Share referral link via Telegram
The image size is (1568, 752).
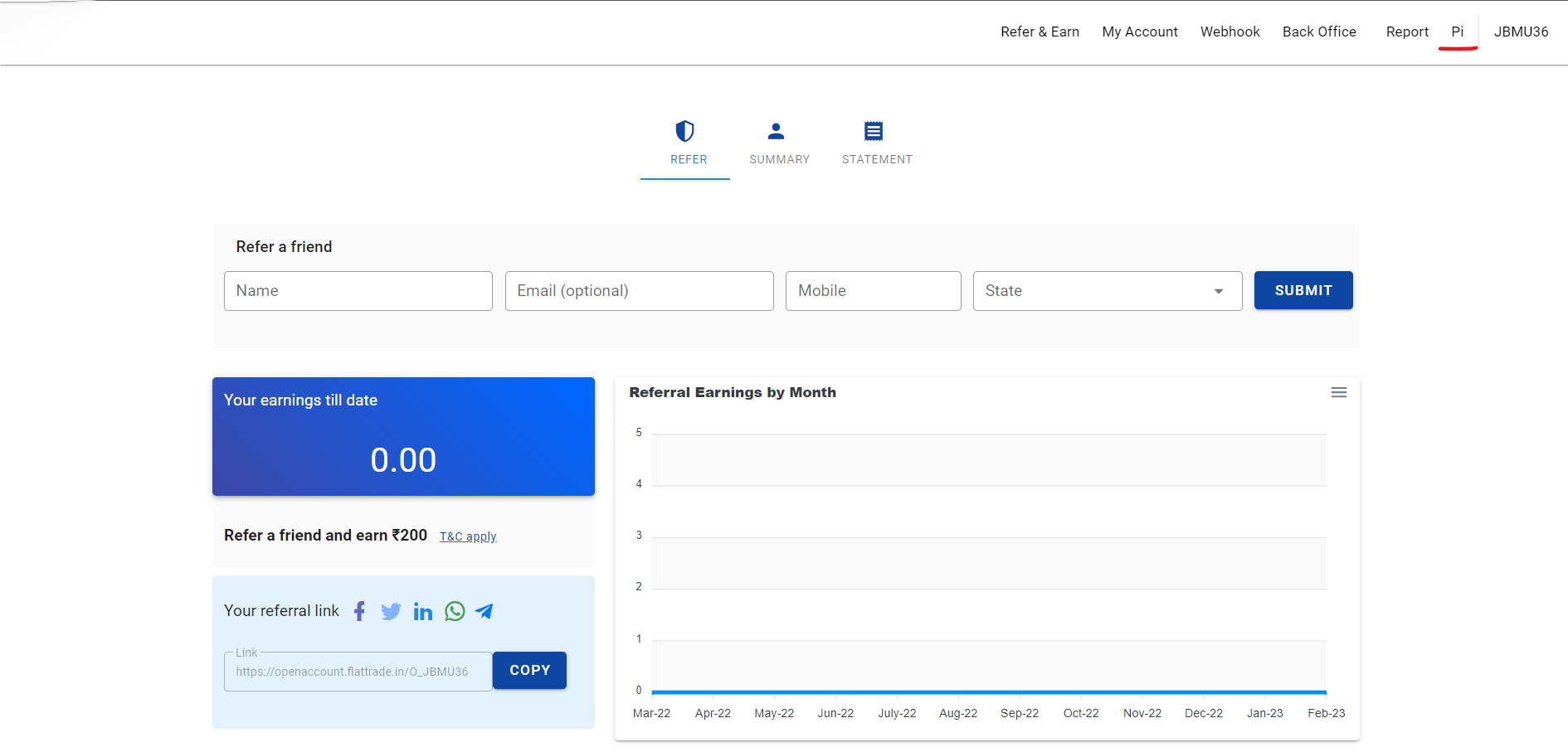485,611
